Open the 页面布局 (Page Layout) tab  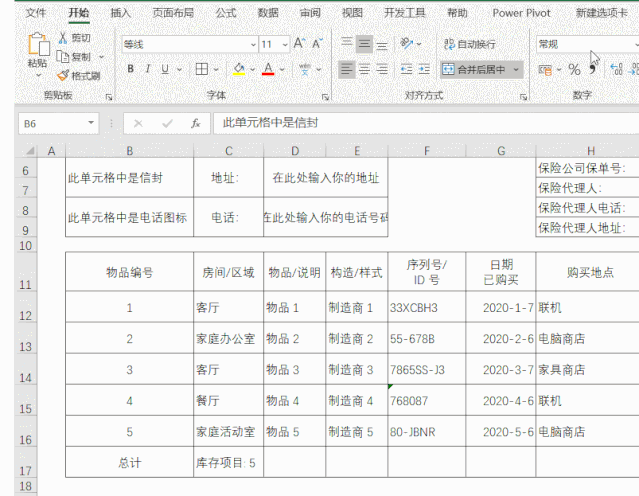point(174,13)
